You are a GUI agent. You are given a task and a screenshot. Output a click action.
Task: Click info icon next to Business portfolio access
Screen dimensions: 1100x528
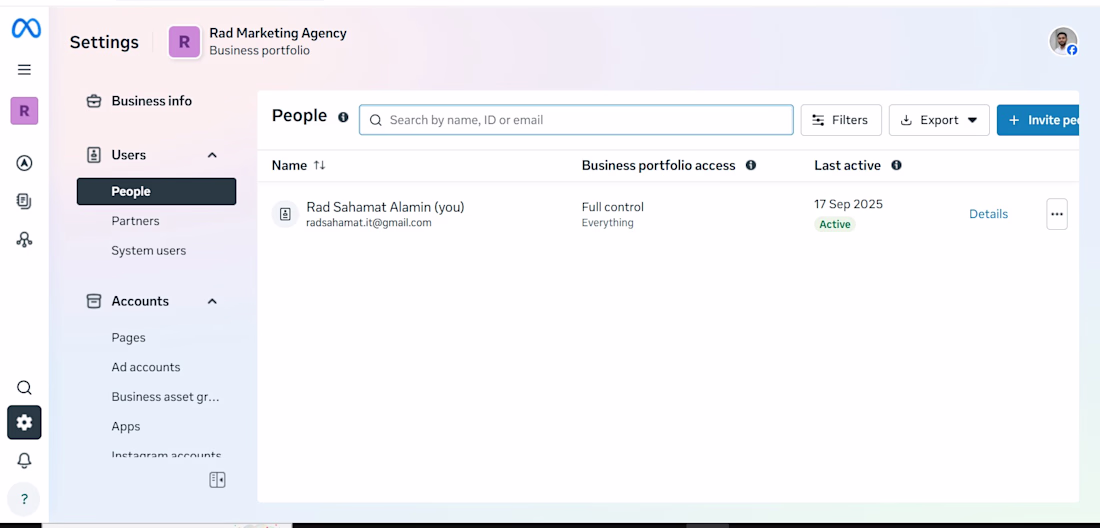751,165
